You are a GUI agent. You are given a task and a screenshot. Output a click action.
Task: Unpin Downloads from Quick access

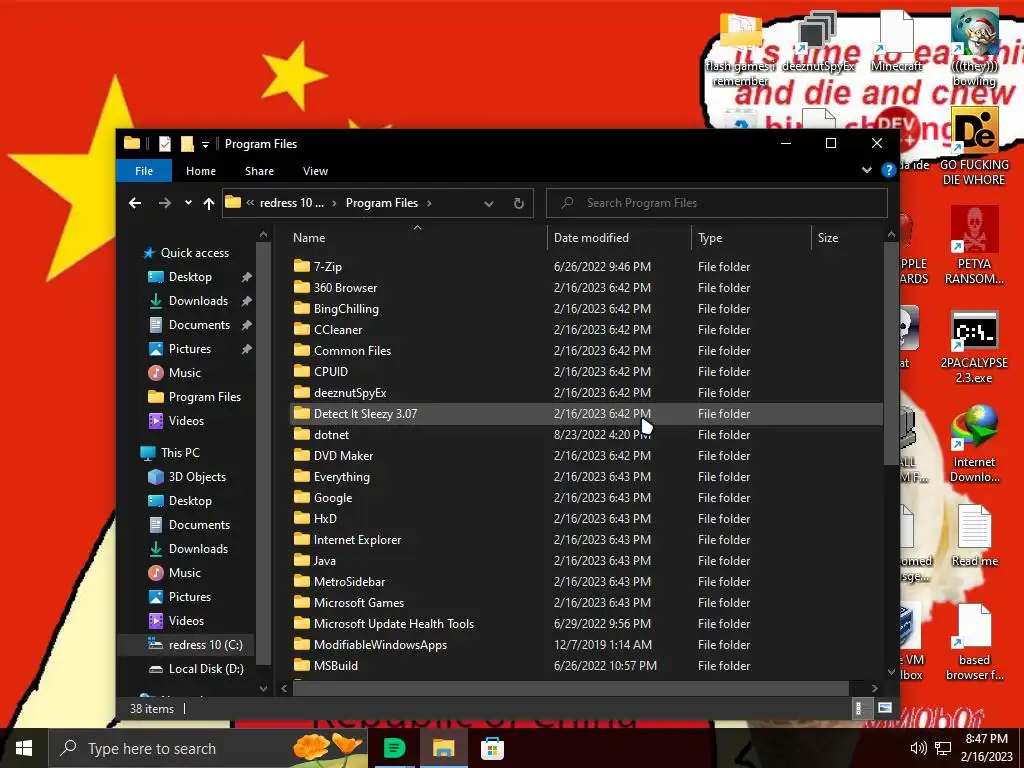pos(246,301)
